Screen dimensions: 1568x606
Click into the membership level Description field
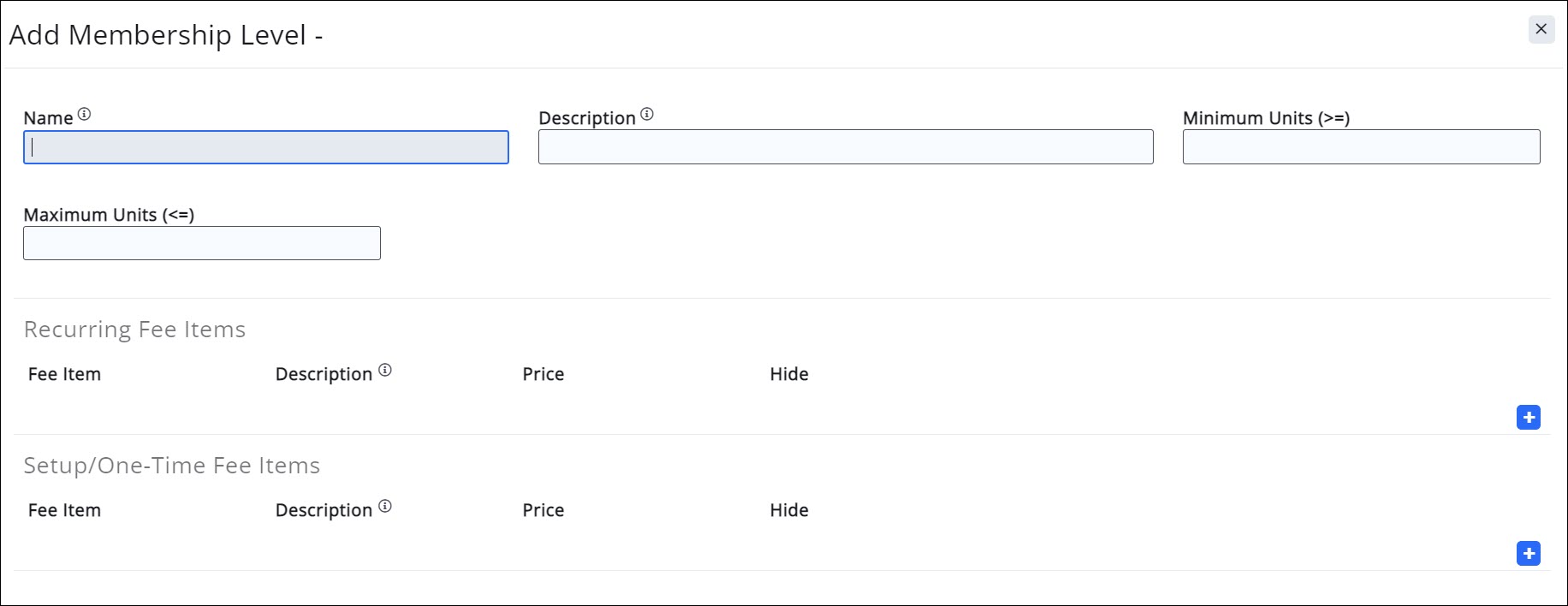[846, 147]
